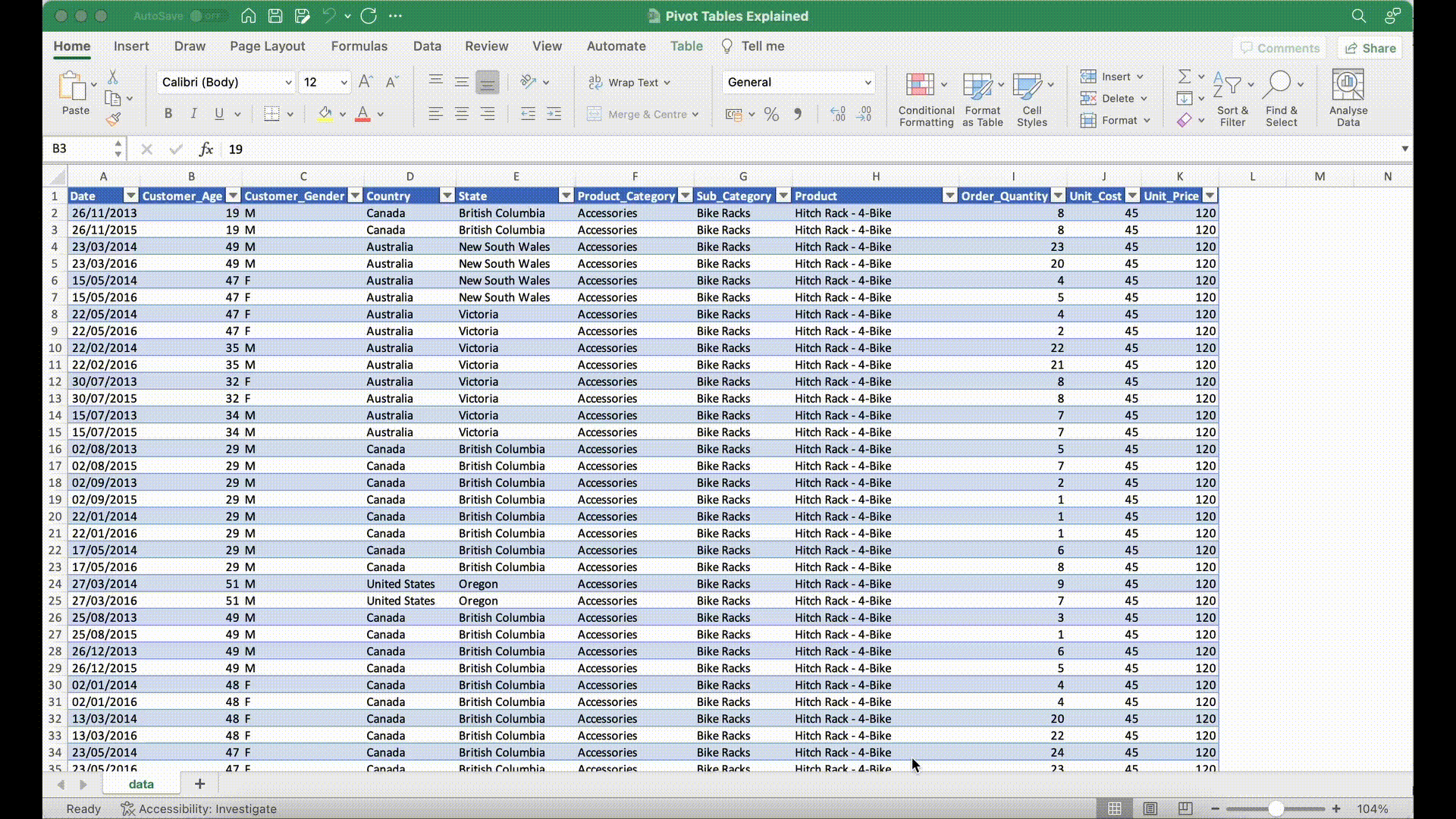
Task: Switch to Page Break Preview view icon
Action: pyautogui.click(x=1185, y=808)
